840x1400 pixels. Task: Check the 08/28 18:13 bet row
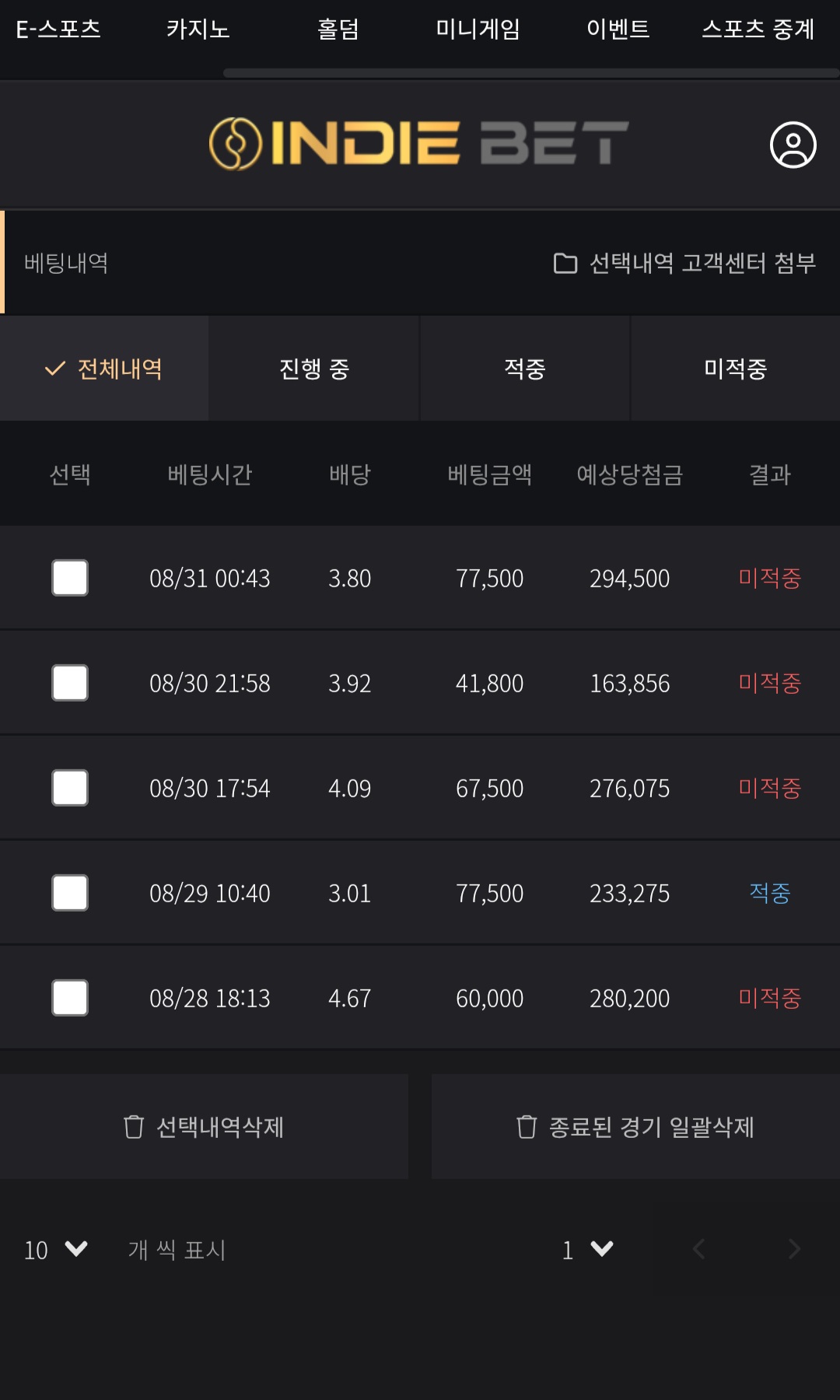(x=70, y=998)
